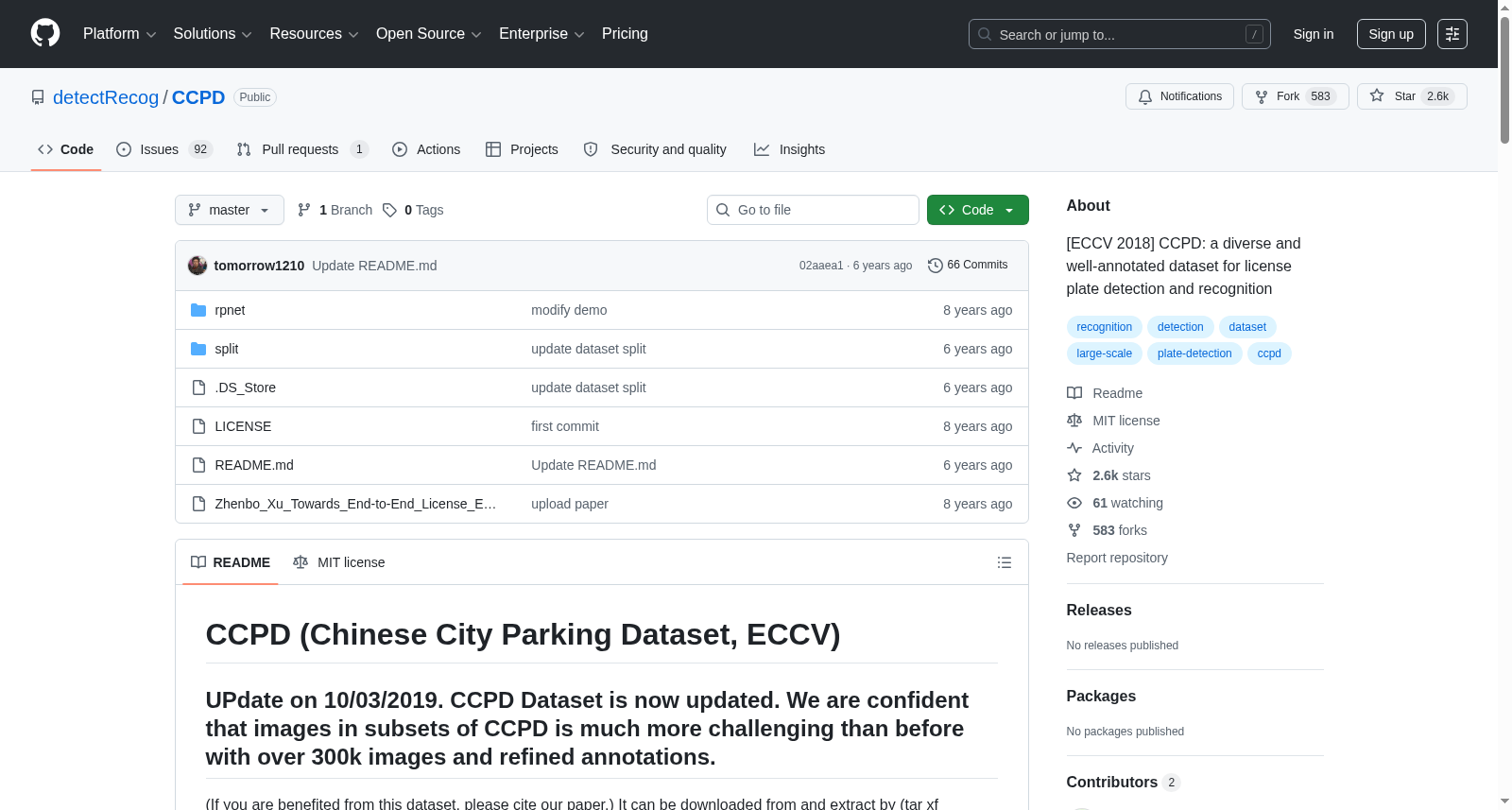Open the Releases heading link

[1099, 611]
